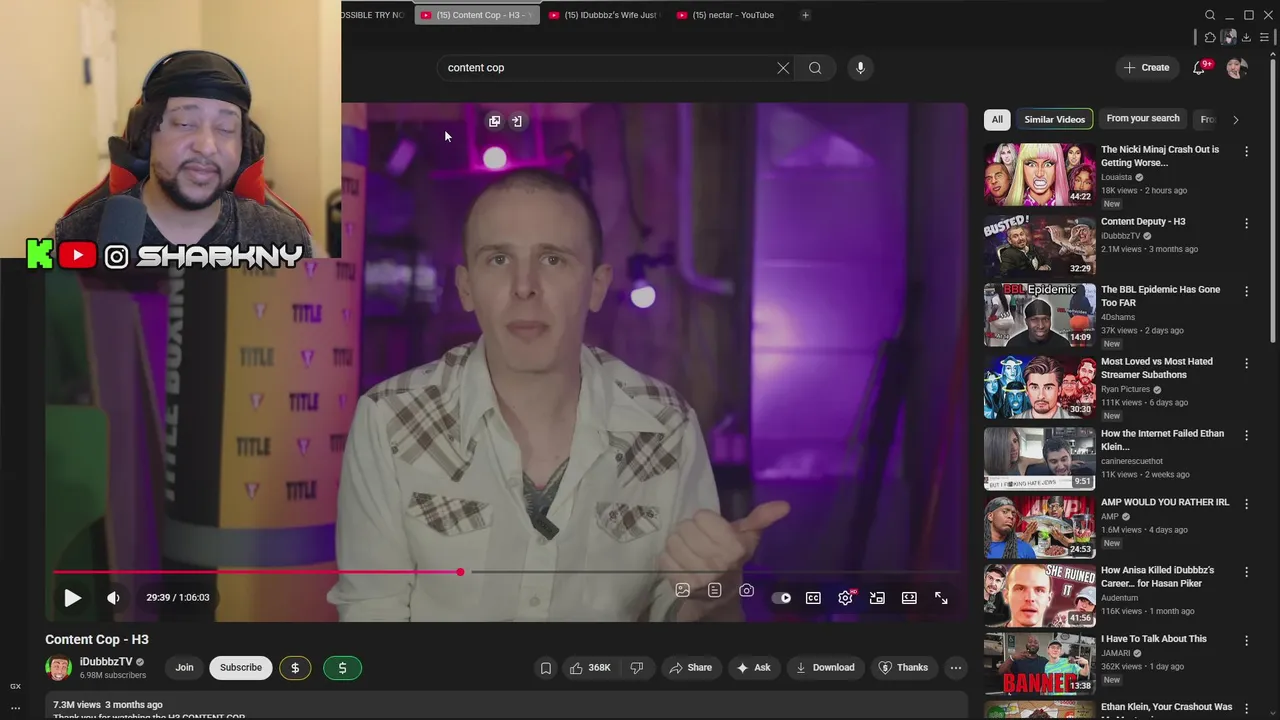Open the Content Deputy - H3 thumbnail
This screenshot has height=720, width=1280.
[x=1039, y=245]
